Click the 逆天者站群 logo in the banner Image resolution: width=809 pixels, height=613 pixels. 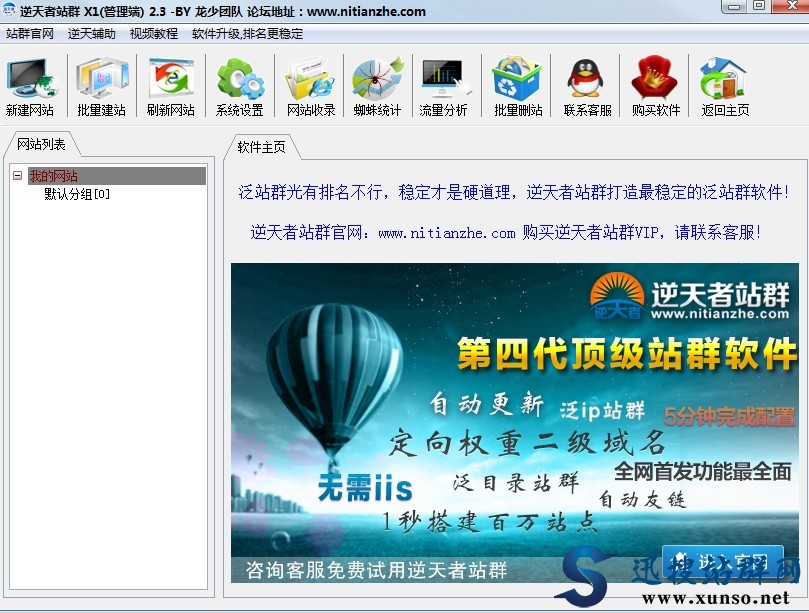pos(690,297)
